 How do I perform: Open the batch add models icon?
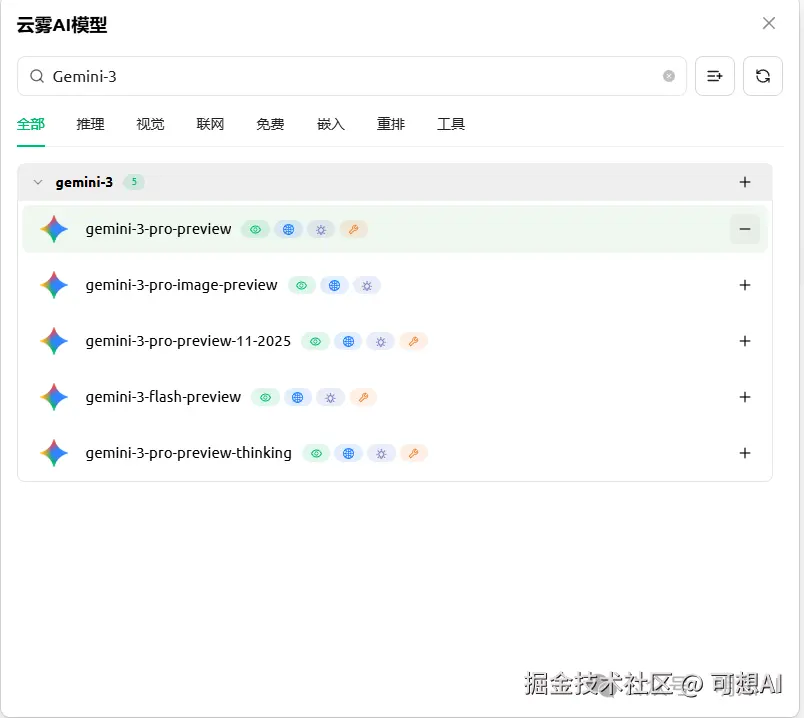[714, 76]
